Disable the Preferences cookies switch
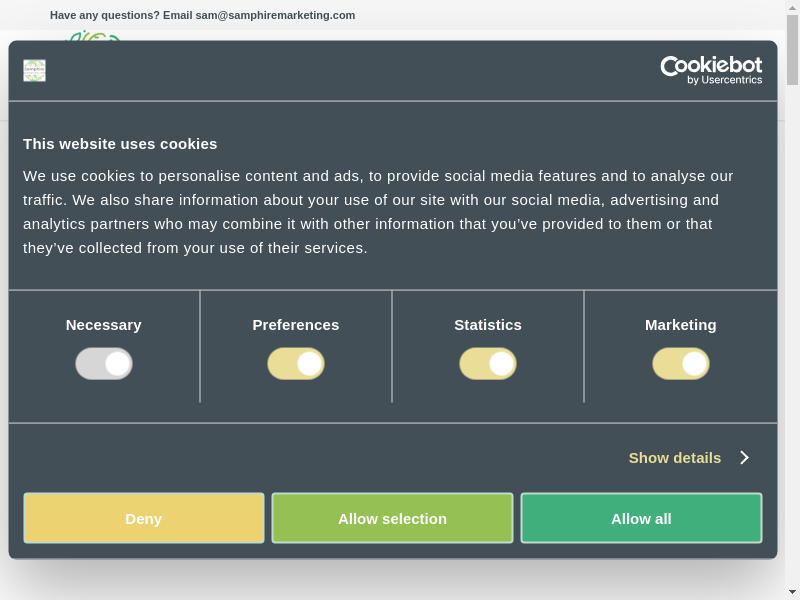 296,364
